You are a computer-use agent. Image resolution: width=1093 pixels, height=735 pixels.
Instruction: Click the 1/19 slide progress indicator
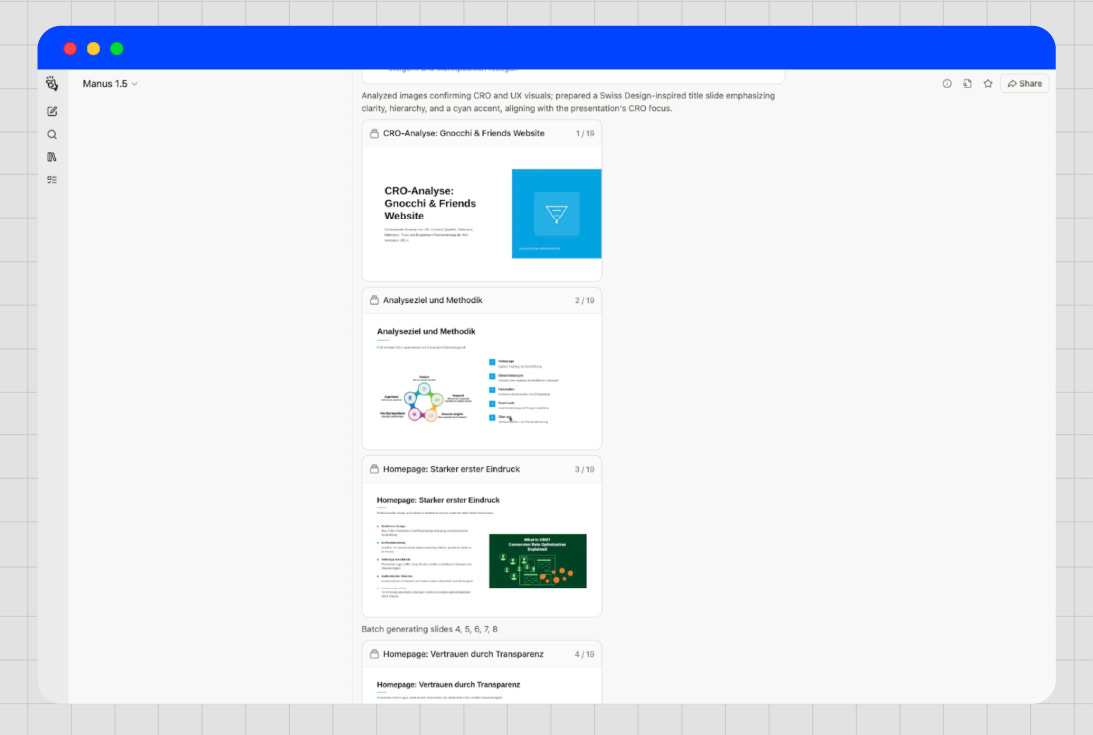(584, 132)
